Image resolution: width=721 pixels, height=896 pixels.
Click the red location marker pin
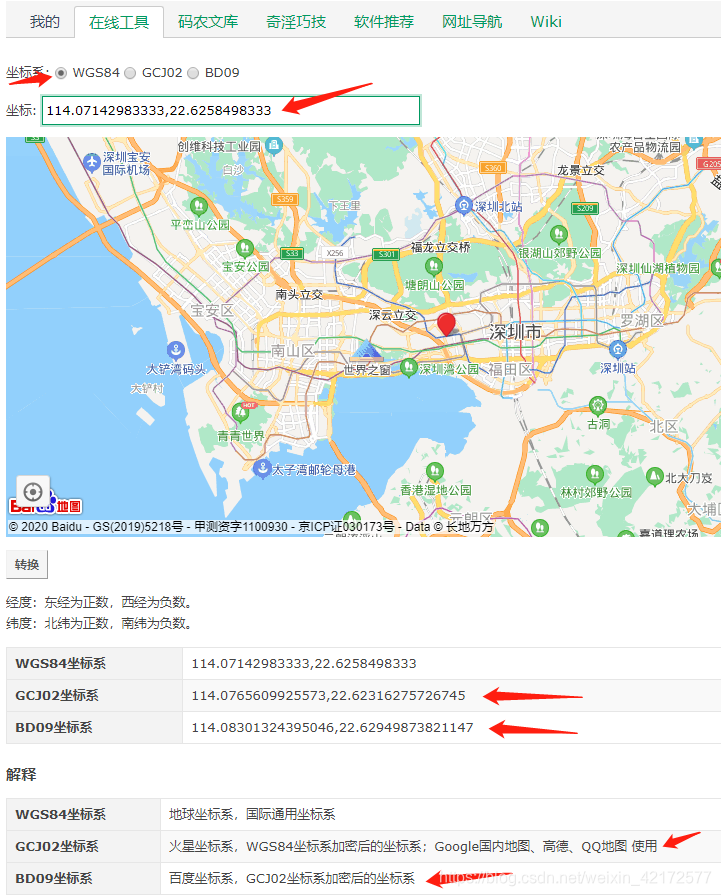tap(446, 323)
